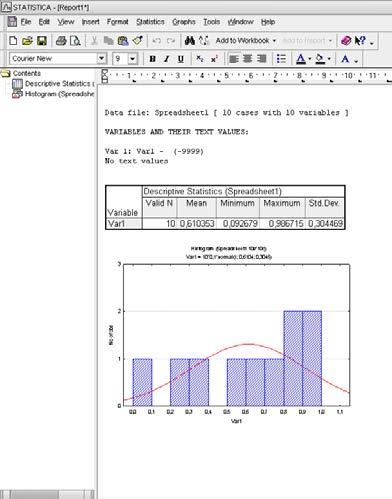
Task: Expand the font size dropdown
Action: click(133, 59)
